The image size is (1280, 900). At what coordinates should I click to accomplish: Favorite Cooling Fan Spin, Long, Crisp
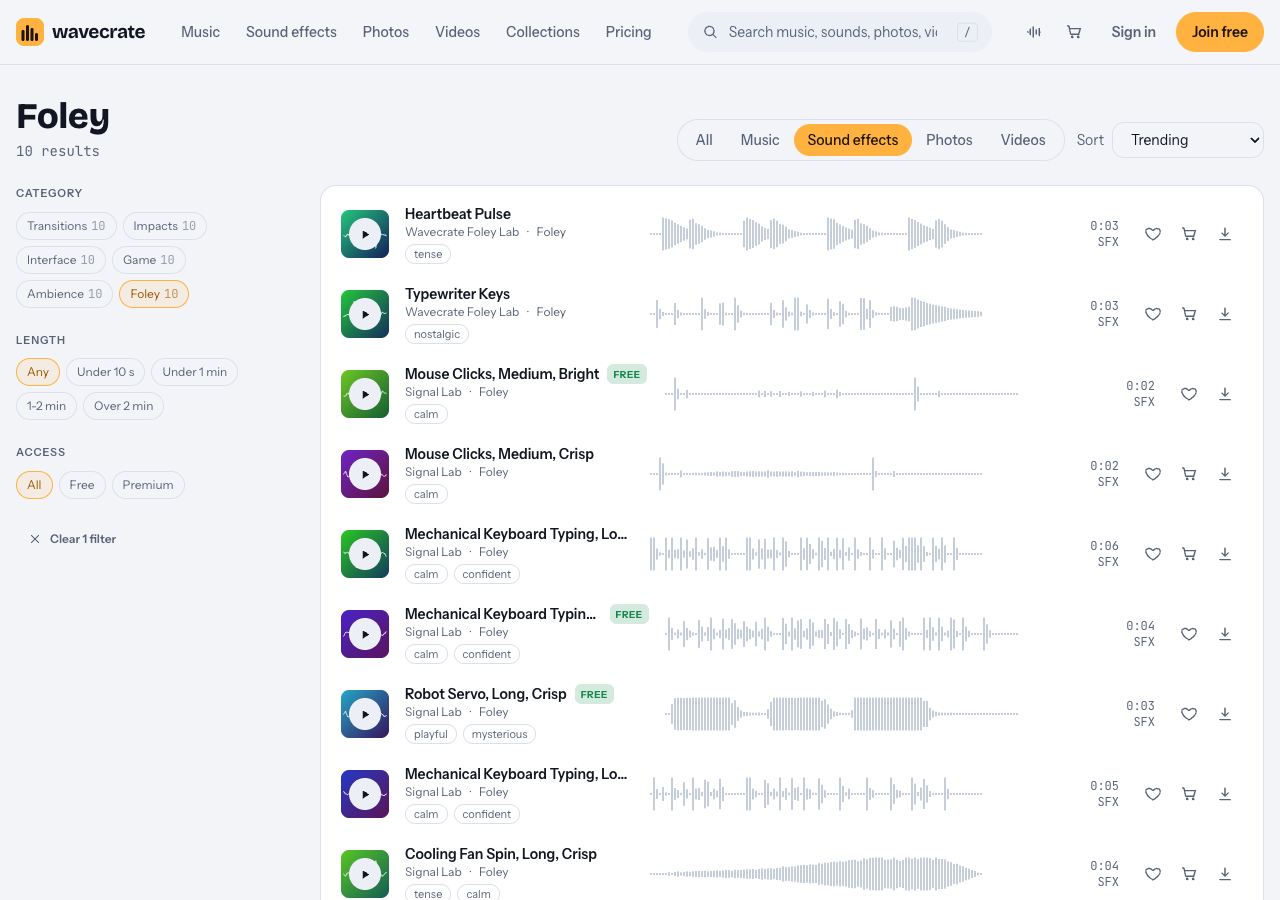[x=1153, y=874]
